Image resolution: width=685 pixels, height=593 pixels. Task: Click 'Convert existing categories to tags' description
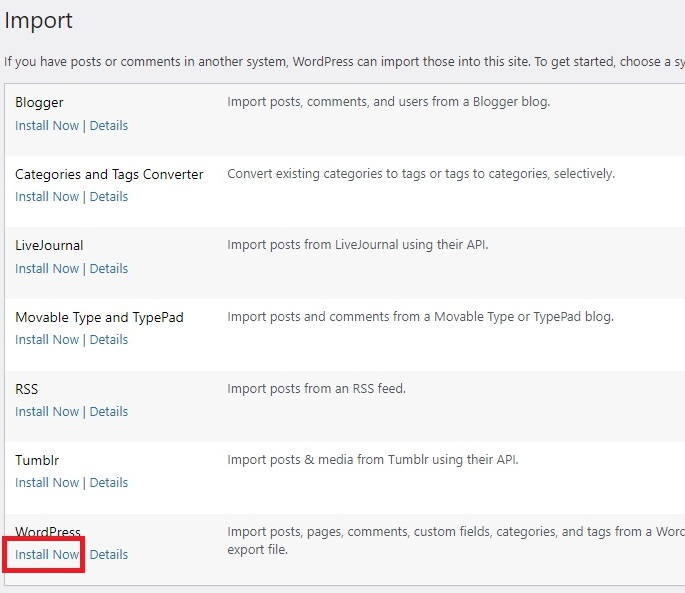click(421, 173)
